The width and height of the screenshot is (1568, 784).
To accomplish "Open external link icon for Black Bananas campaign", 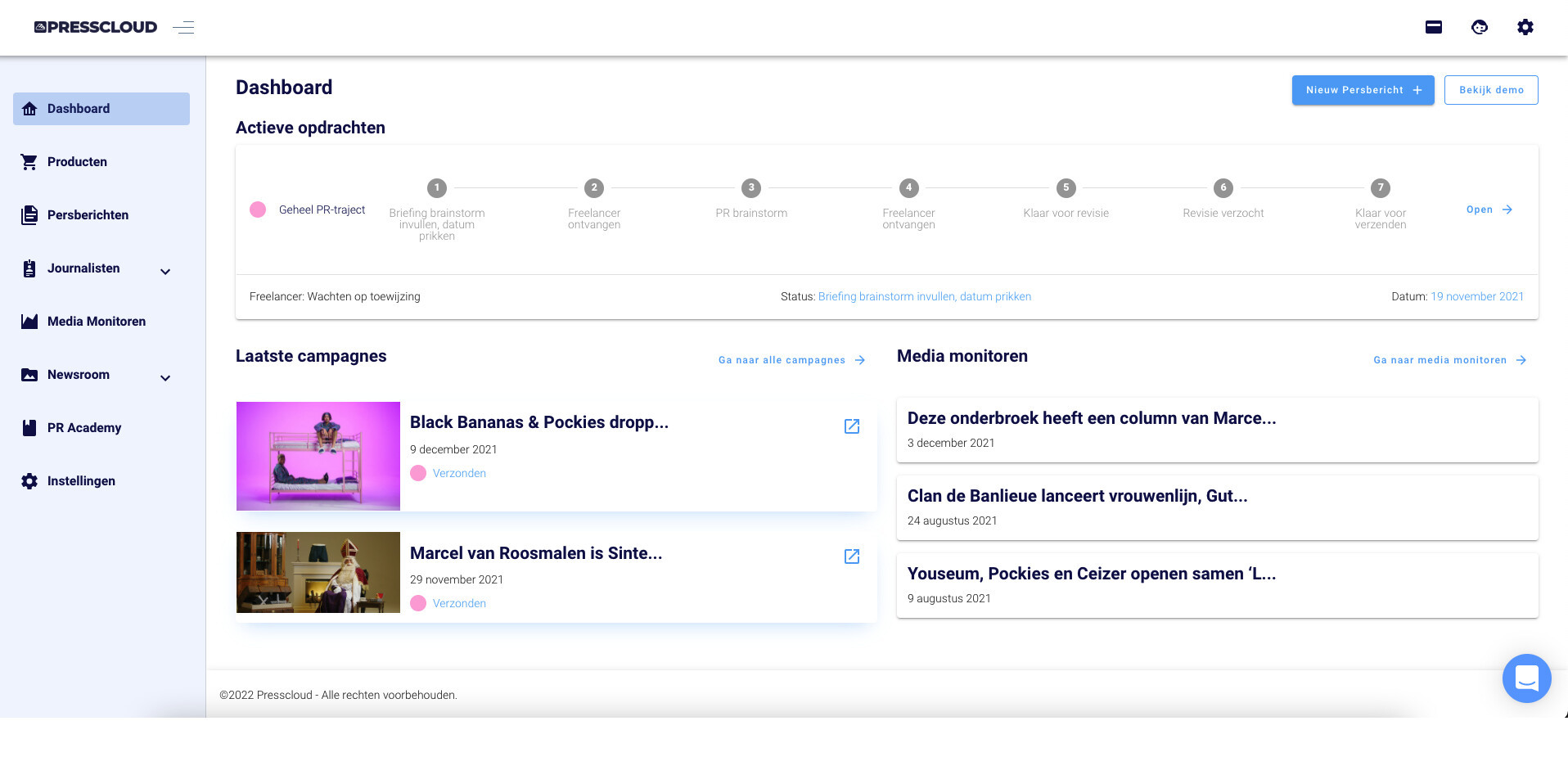I will (851, 426).
